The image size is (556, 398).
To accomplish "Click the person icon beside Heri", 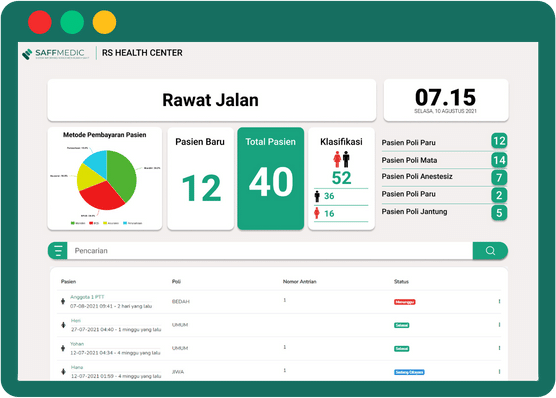I will pos(63,325).
